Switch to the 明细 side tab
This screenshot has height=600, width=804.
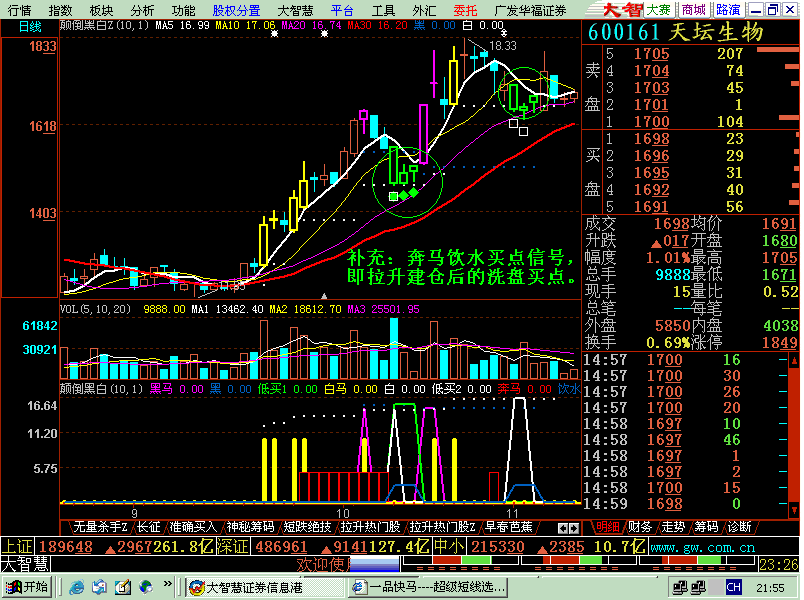607,527
